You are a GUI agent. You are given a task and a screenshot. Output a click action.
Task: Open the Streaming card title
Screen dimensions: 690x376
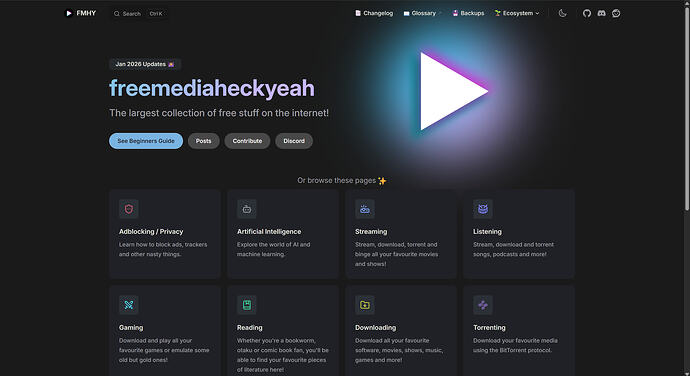[371, 232]
